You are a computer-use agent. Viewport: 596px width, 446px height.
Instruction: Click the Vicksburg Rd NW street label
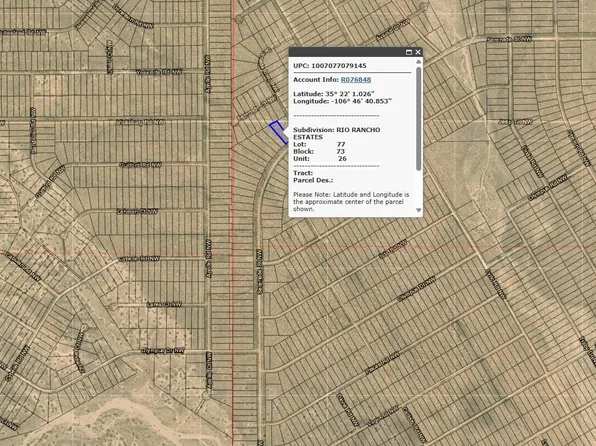(140, 122)
